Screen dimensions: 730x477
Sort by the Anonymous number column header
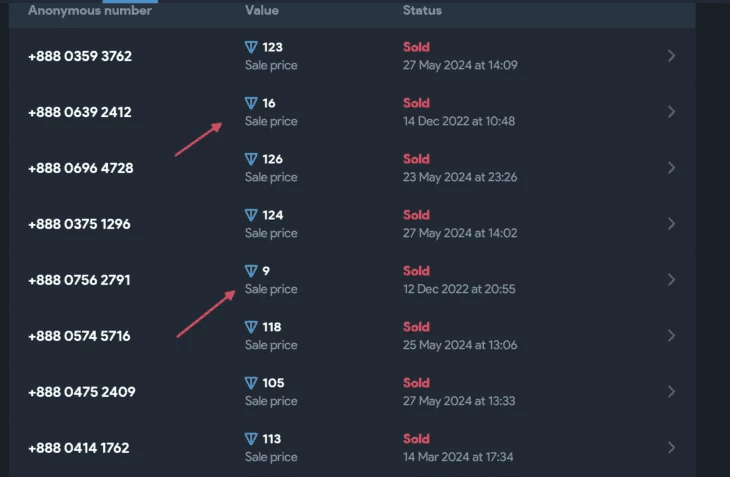(x=90, y=10)
